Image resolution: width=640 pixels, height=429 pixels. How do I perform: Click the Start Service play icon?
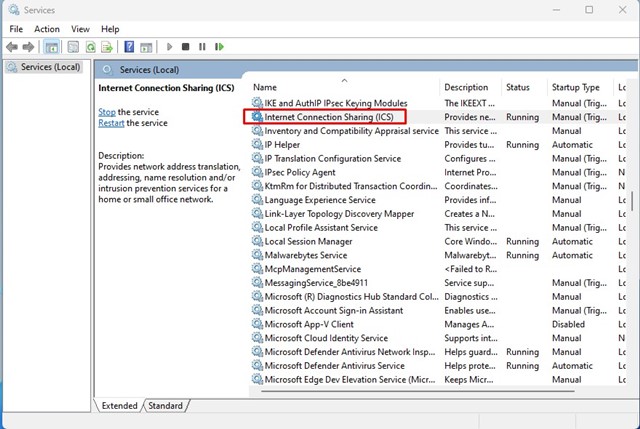coord(169,47)
